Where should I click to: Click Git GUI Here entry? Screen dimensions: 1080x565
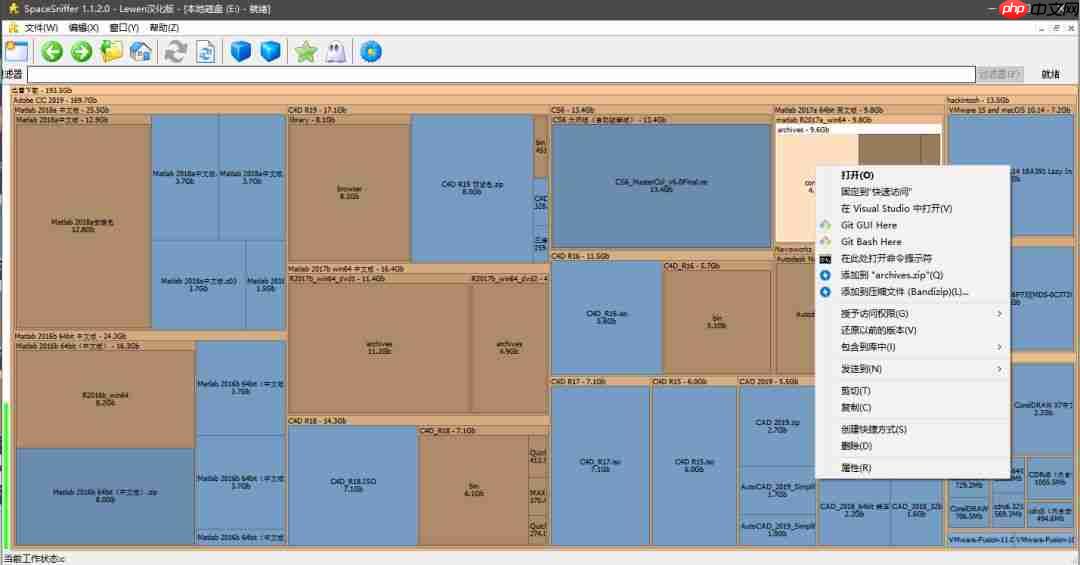tap(913, 225)
